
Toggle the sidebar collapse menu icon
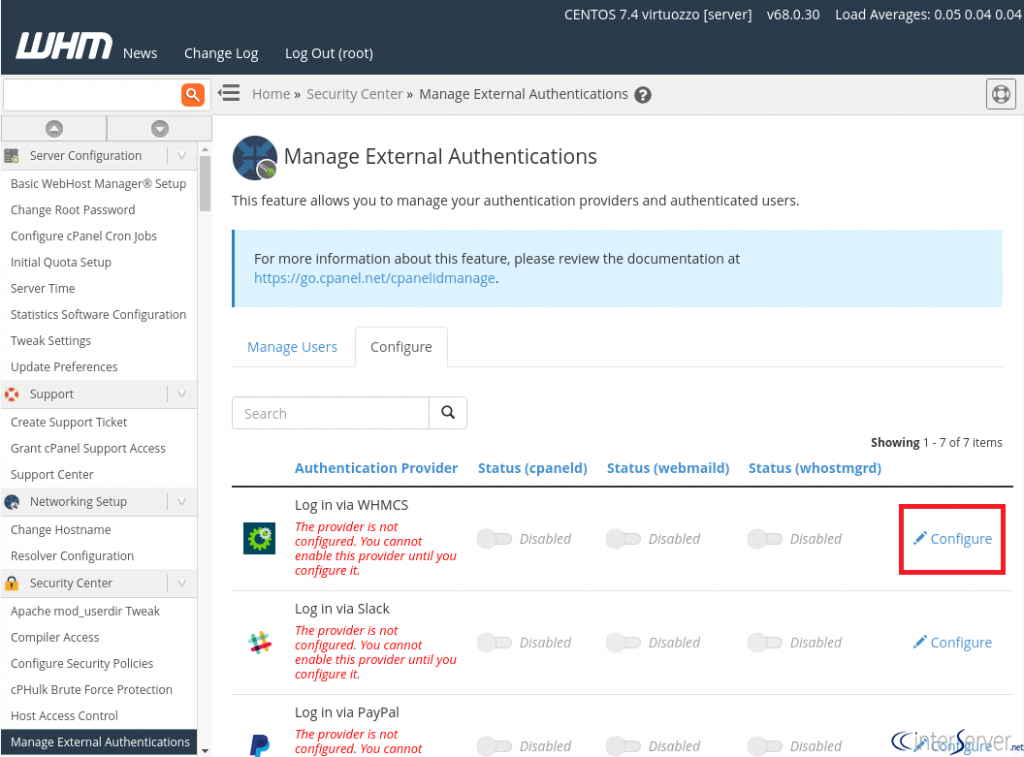click(229, 93)
